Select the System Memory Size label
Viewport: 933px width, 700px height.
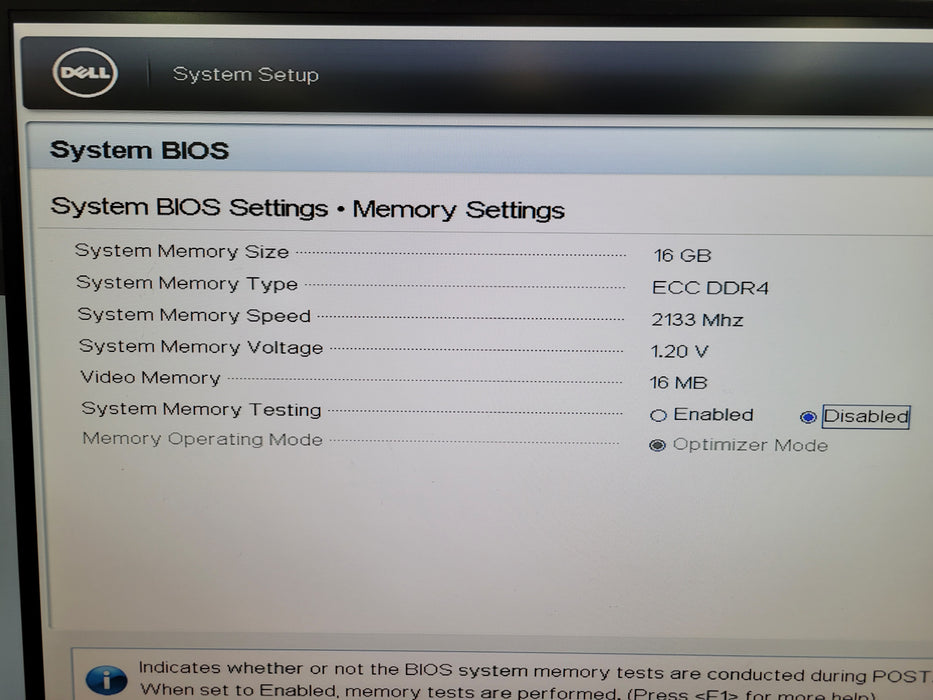tap(182, 252)
